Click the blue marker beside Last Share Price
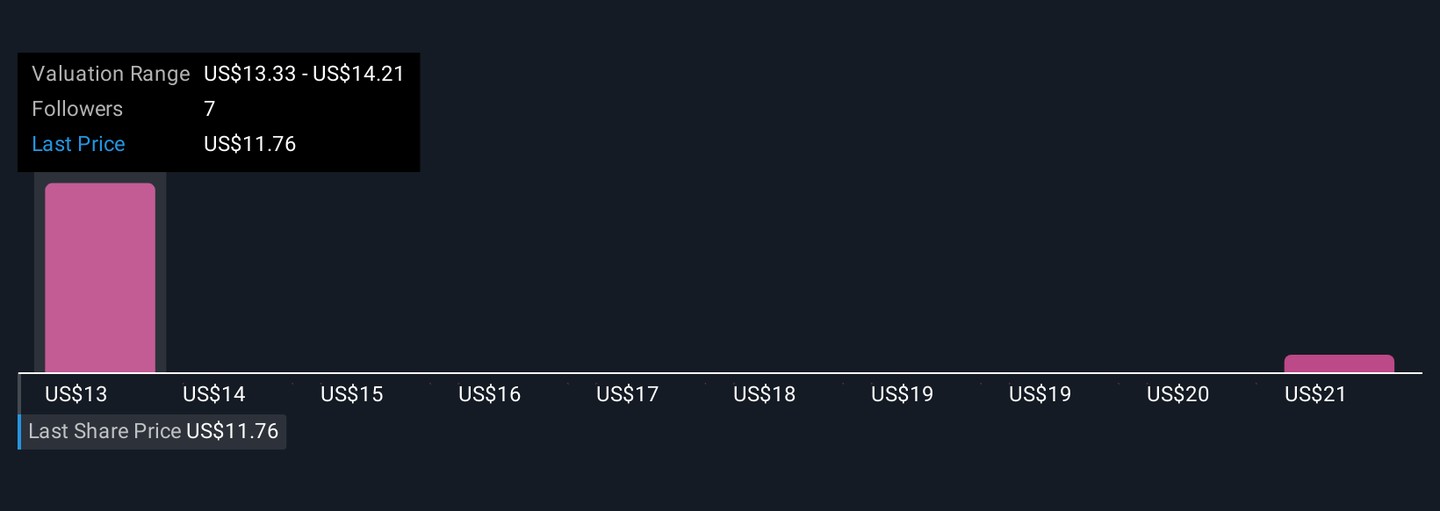This screenshot has width=1440, height=511. click(x=19, y=431)
